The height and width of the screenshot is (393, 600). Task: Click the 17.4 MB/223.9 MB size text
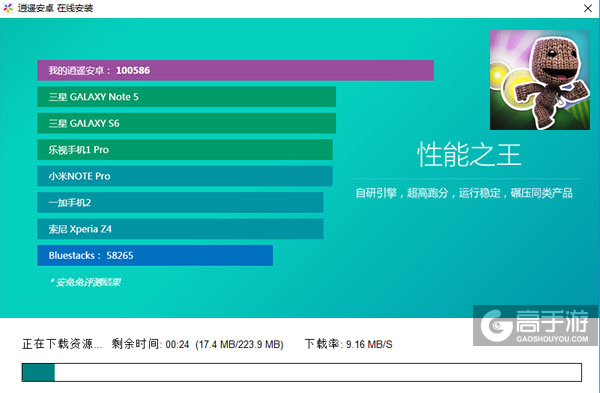240,345
